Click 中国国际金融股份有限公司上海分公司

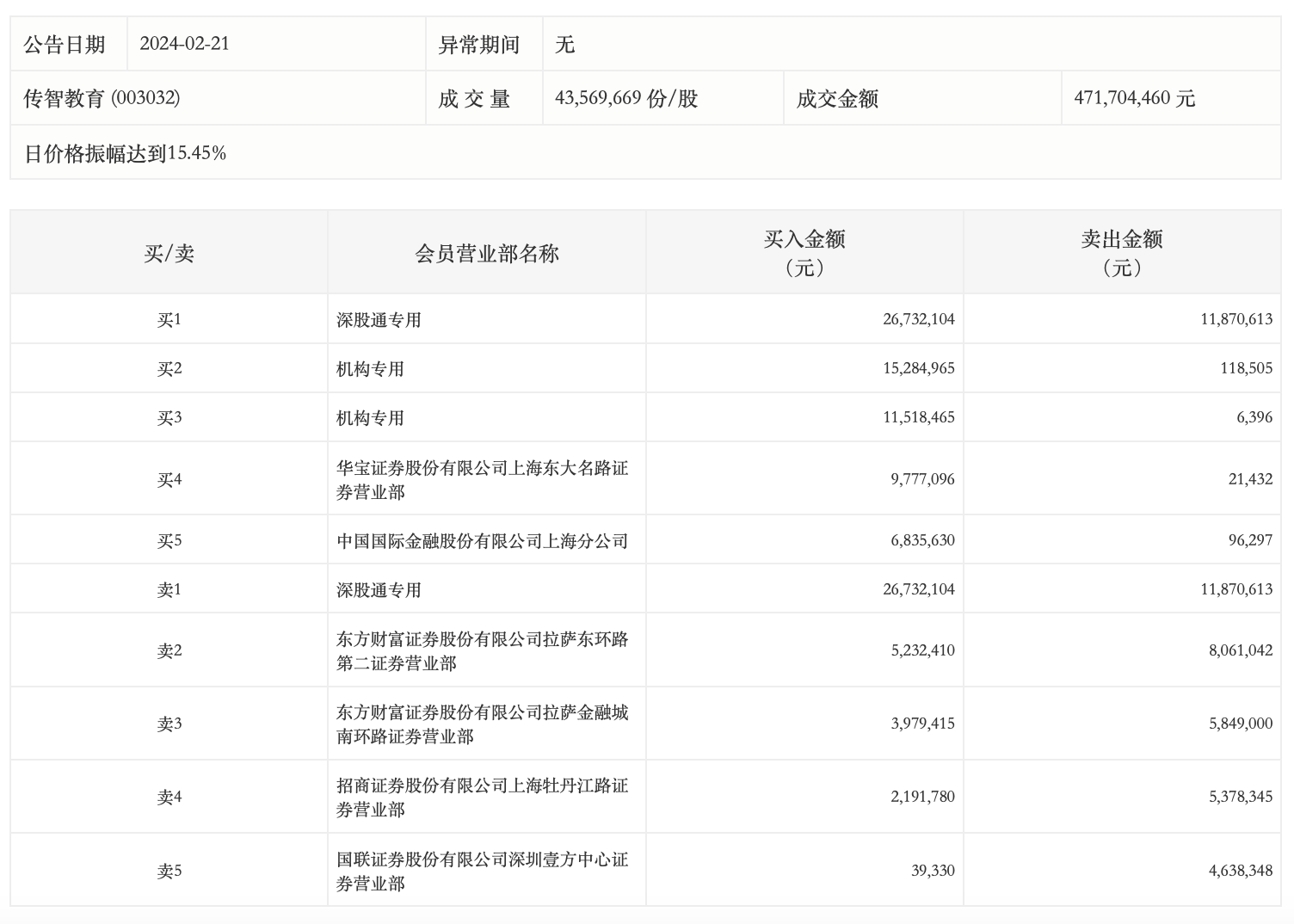(x=482, y=541)
